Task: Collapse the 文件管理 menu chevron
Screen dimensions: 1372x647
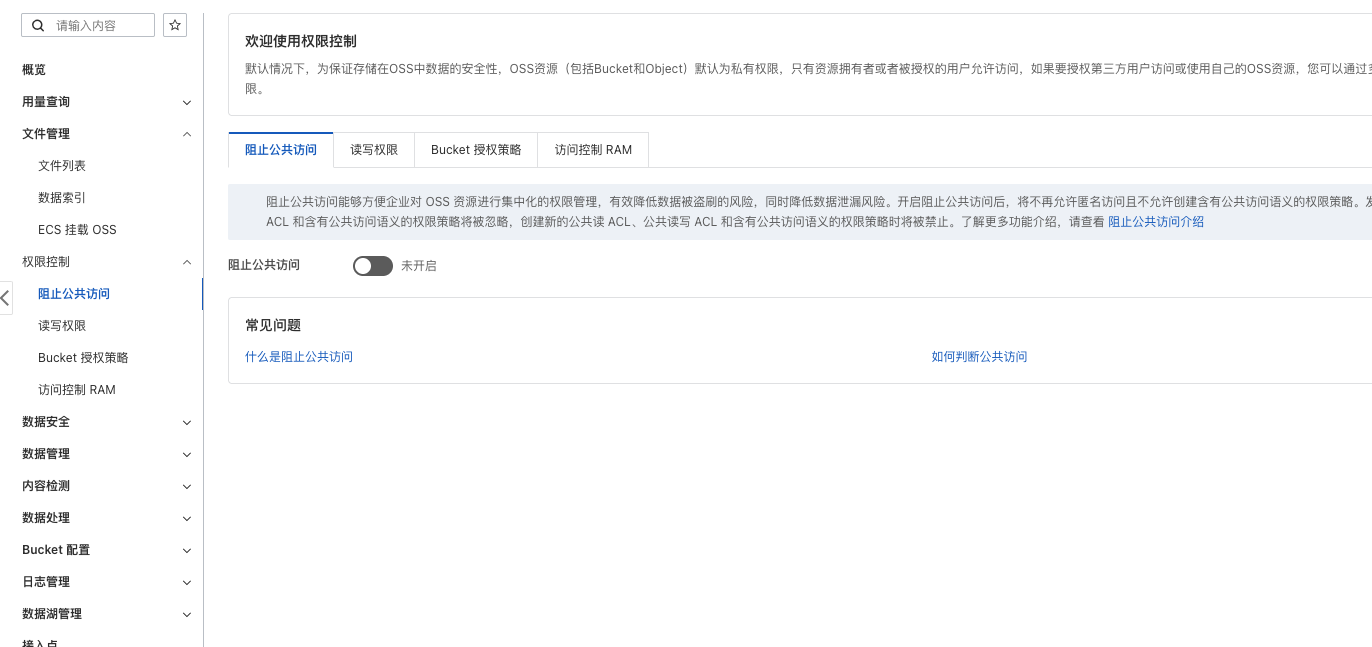Action: 187,134
